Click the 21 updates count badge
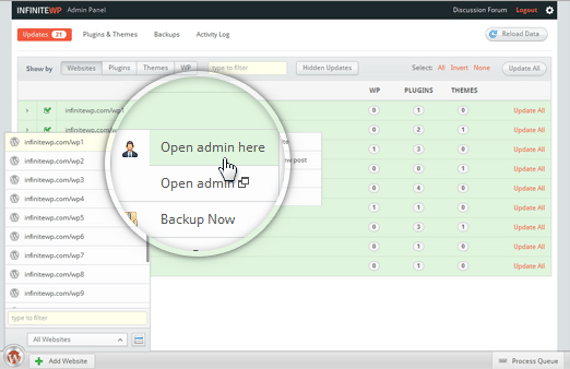 pyautogui.click(x=59, y=35)
